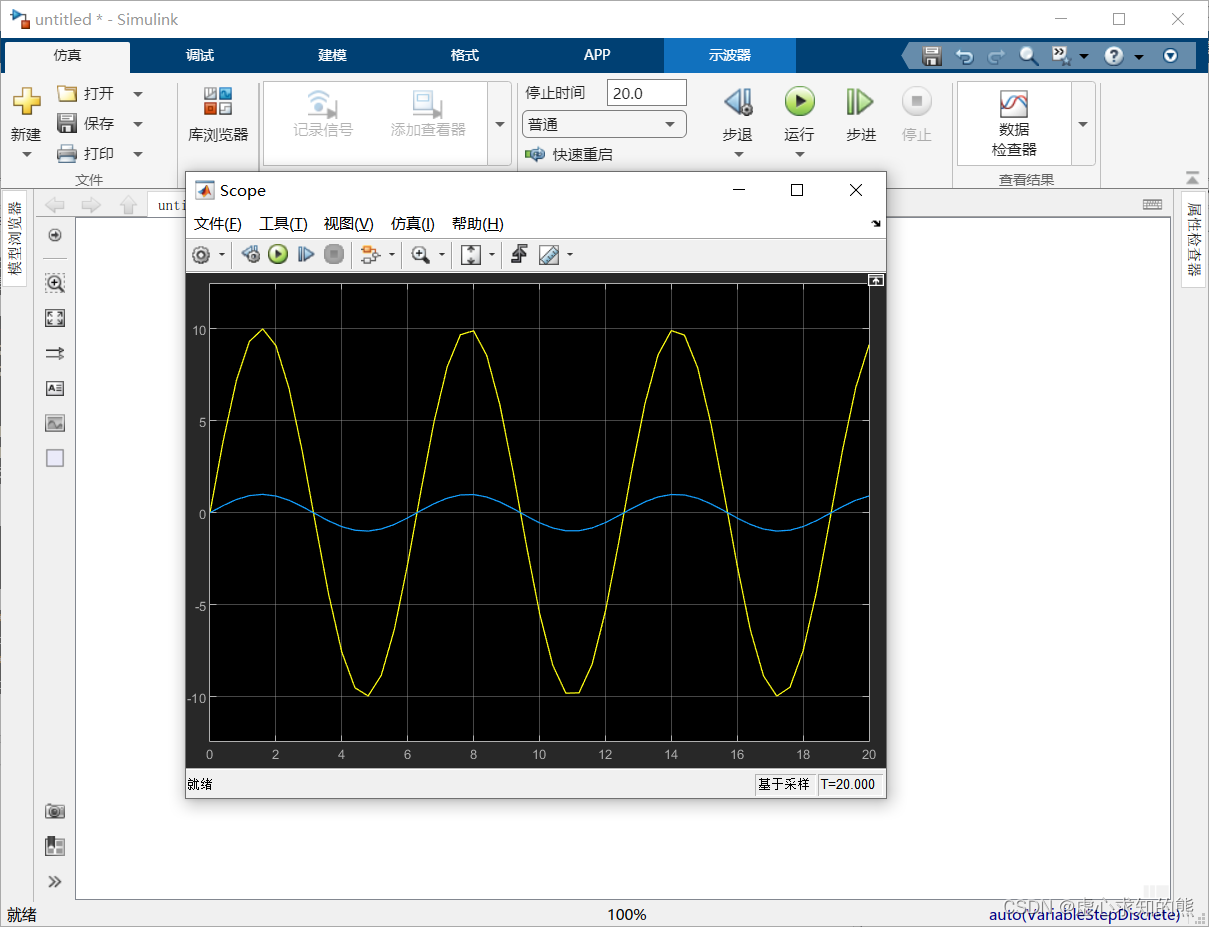This screenshot has height=927, width=1209.
Task: Click the fit to view icon in left palette
Action: 55,318
